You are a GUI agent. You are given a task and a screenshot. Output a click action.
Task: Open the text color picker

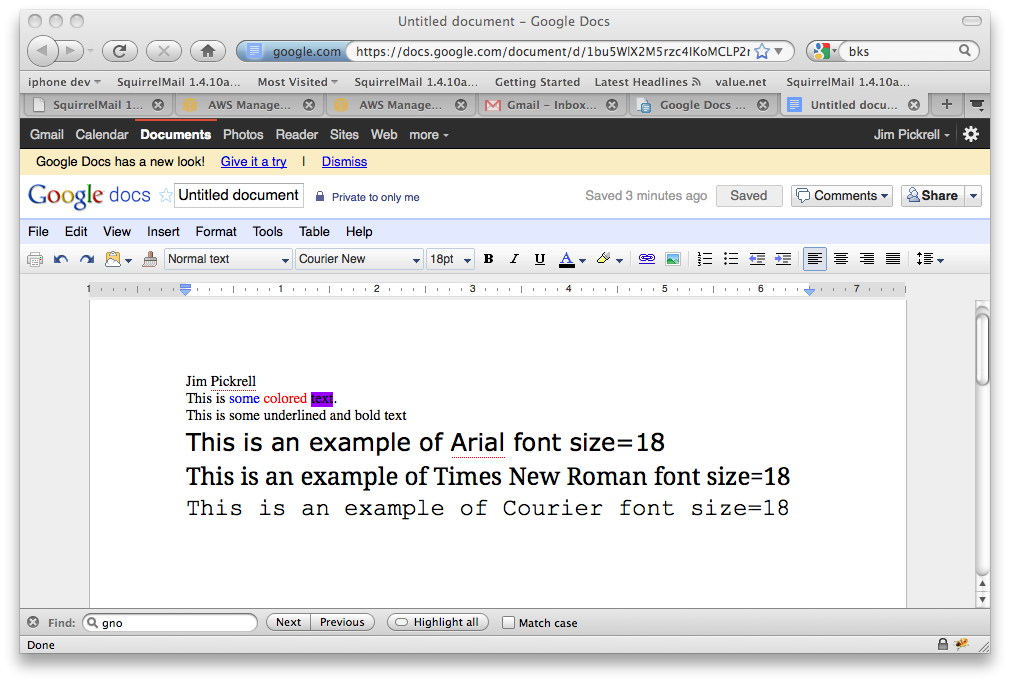tap(572, 259)
